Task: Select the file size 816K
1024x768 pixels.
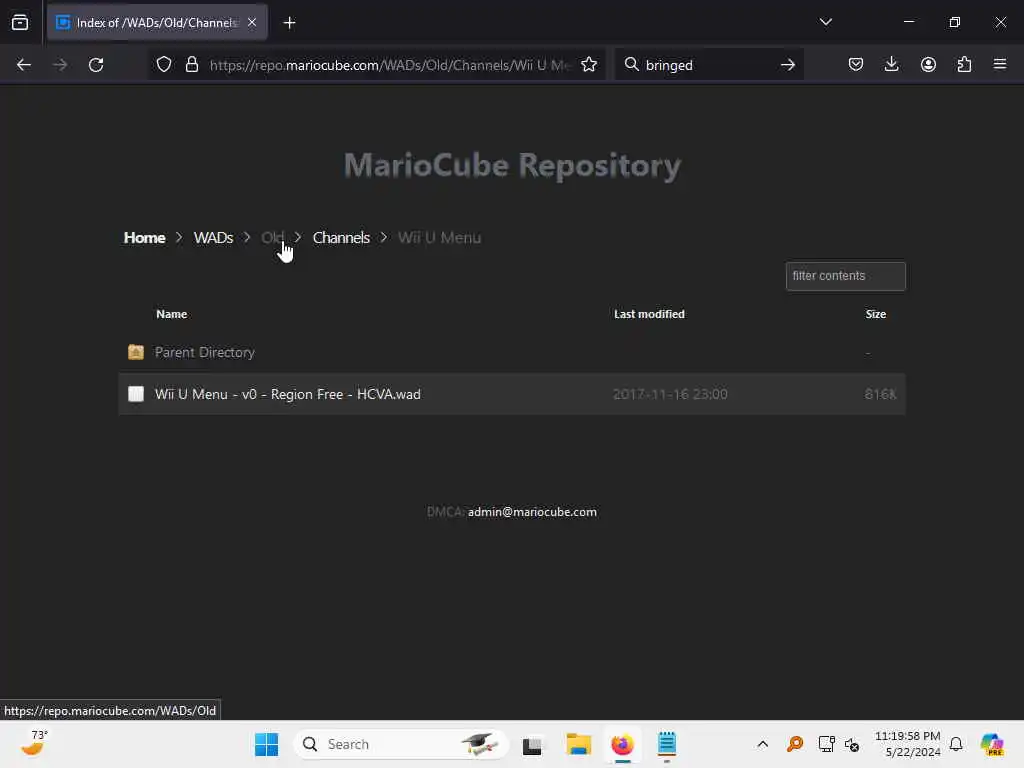Action: 880,394
